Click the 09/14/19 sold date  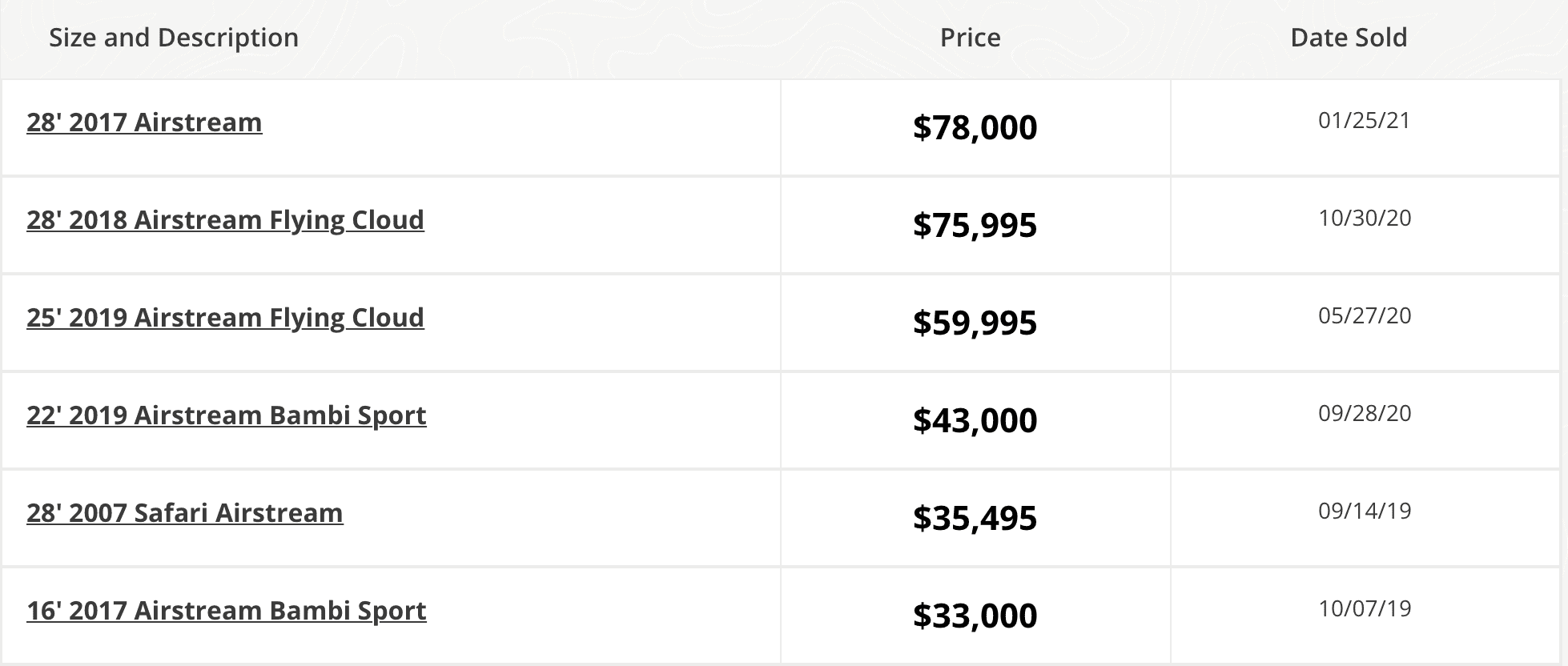point(1365,512)
